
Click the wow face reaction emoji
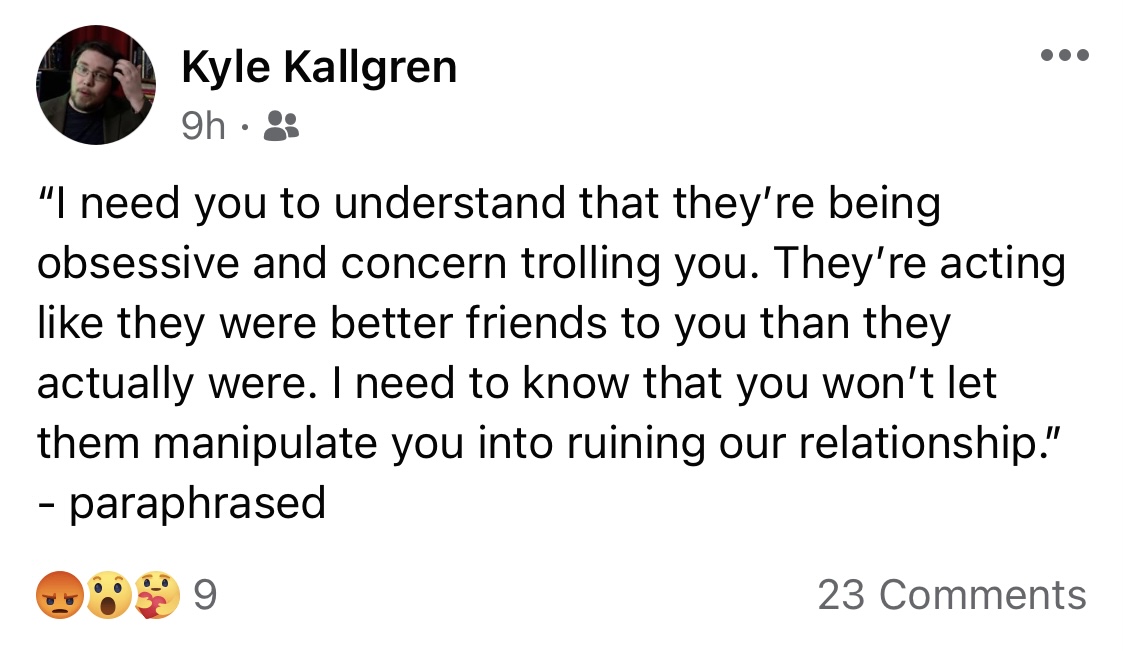point(109,595)
